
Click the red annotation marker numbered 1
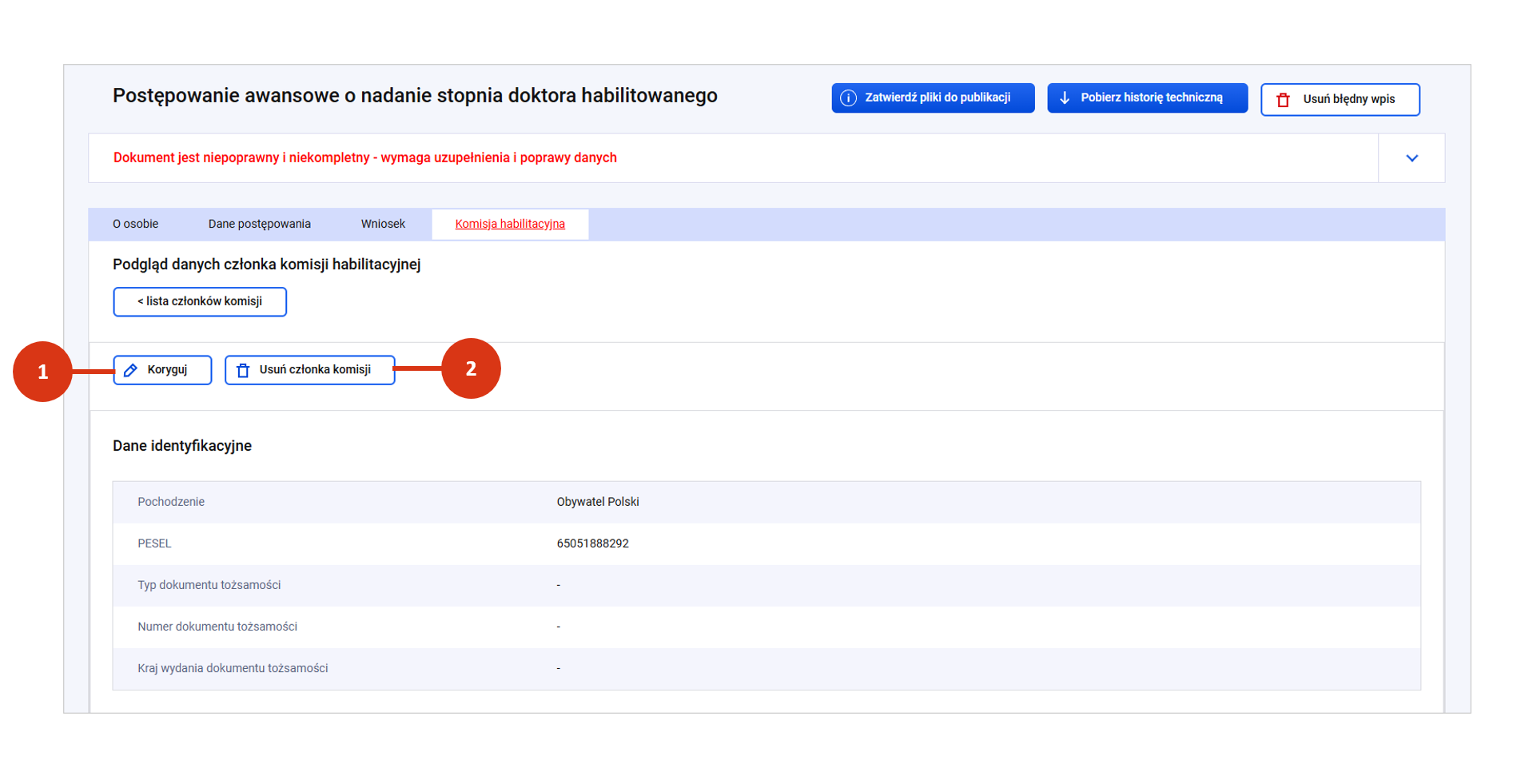[x=42, y=372]
